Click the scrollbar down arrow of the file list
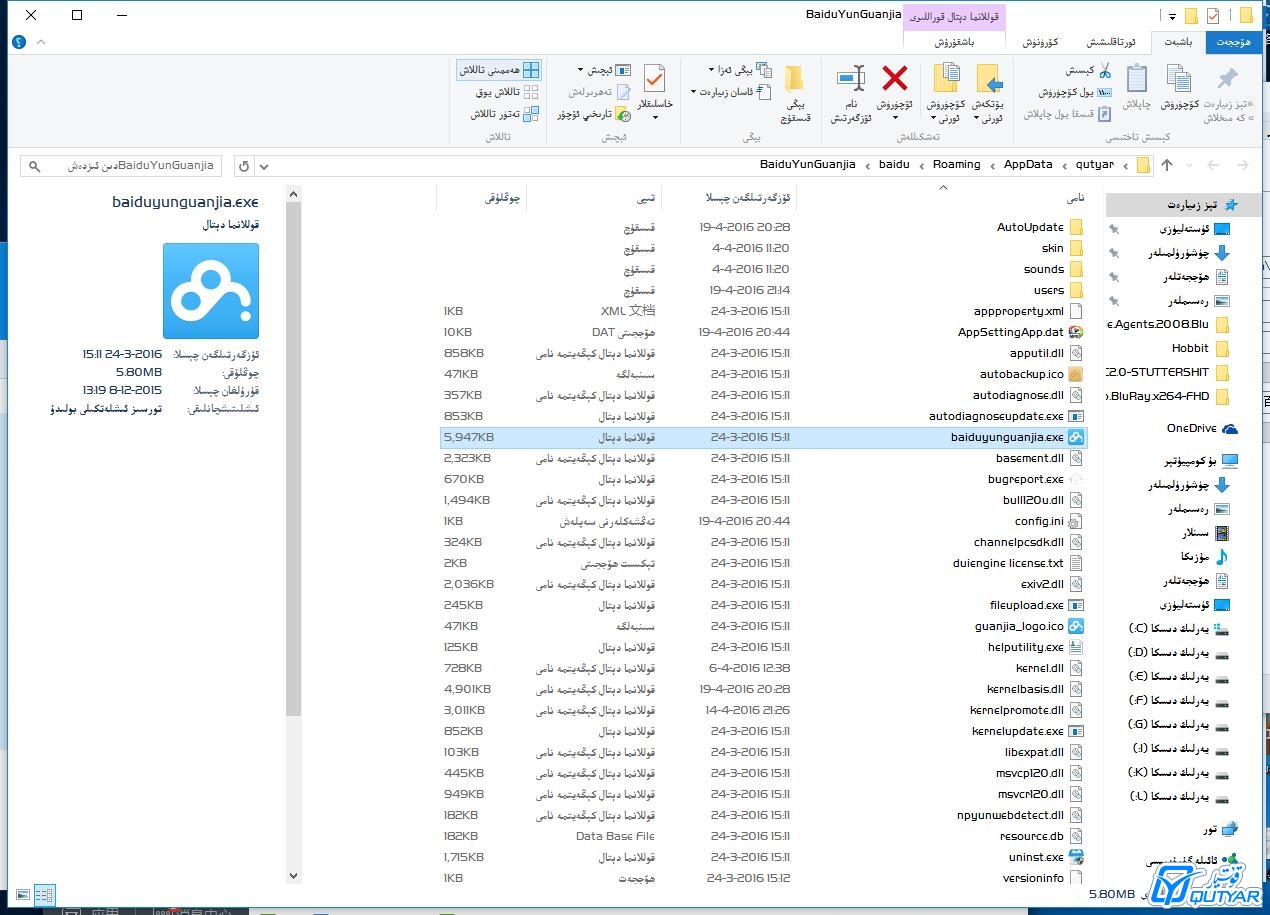Viewport: 1270px width, 915px height. (x=293, y=875)
